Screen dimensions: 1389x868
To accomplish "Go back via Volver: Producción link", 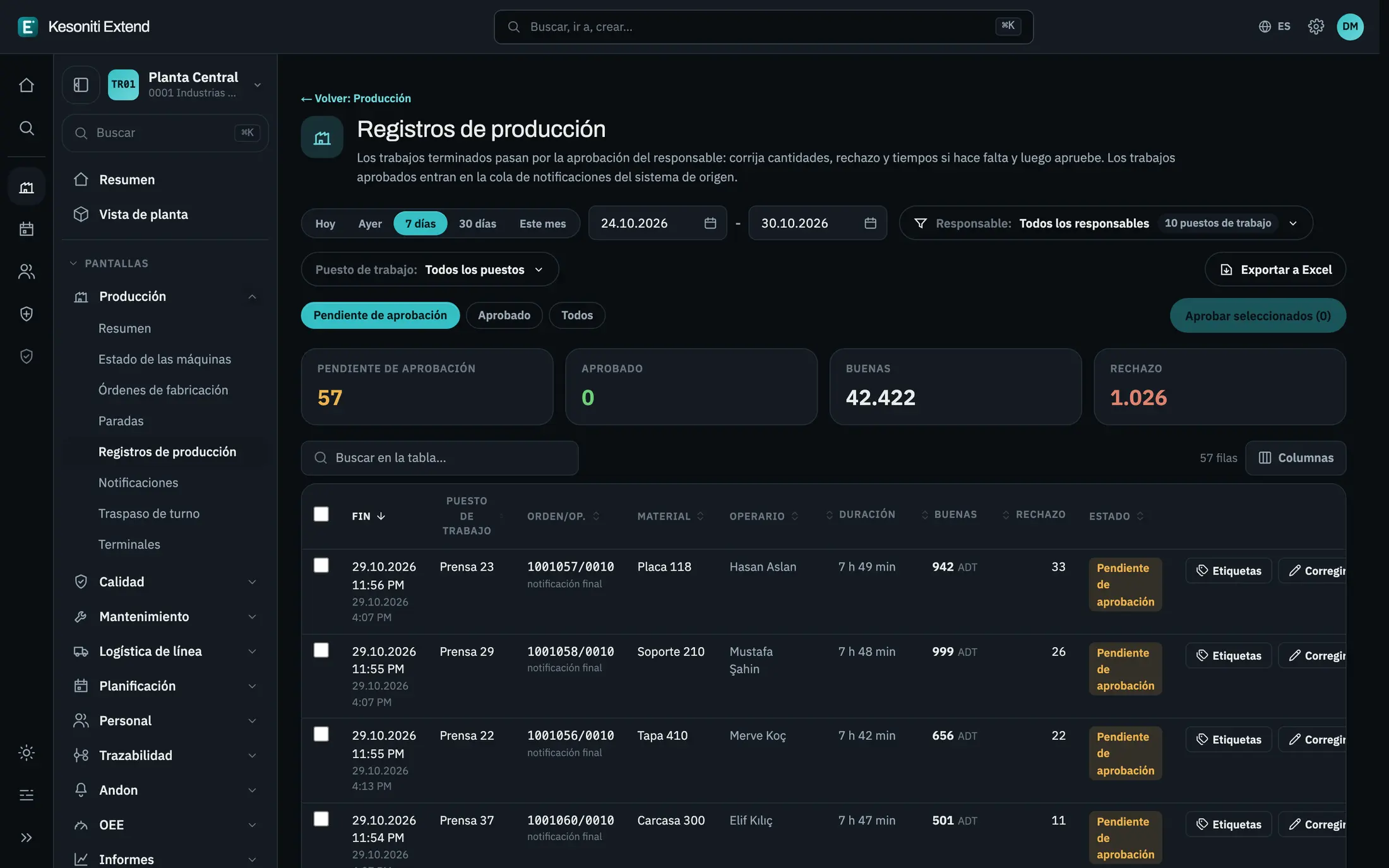I will (356, 98).
